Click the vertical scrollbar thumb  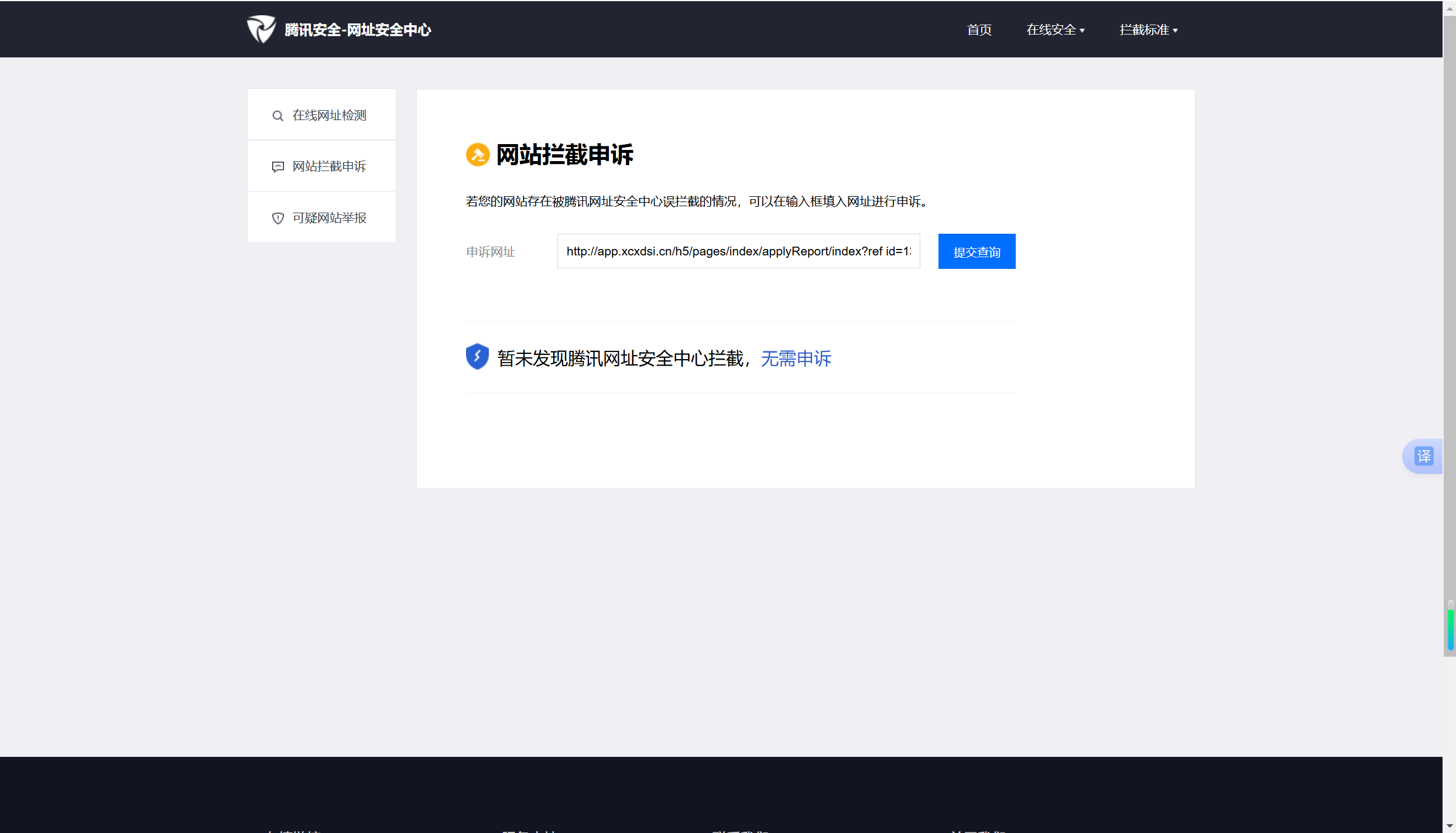click(1449, 334)
